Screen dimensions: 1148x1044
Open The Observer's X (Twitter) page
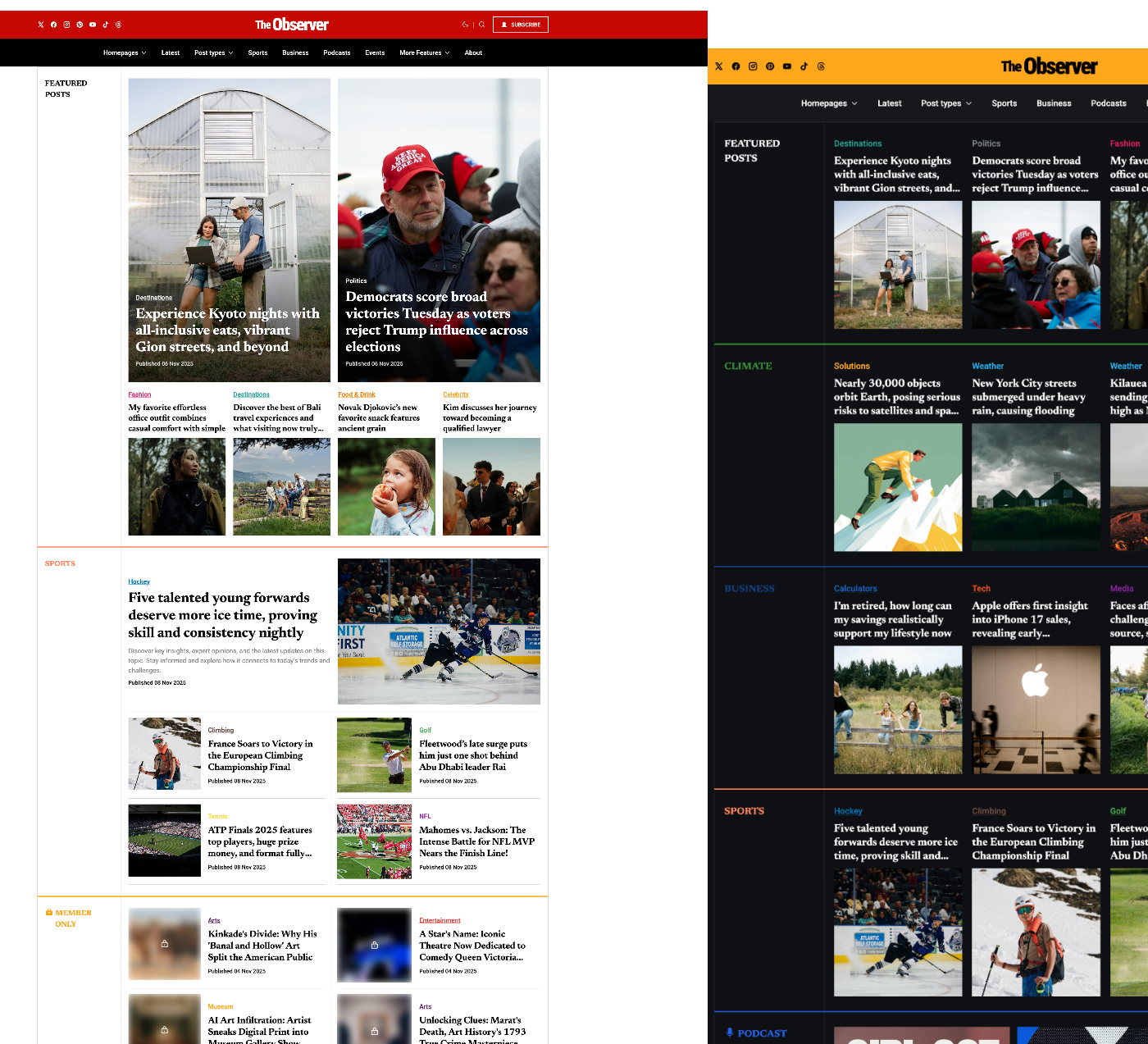[40, 25]
